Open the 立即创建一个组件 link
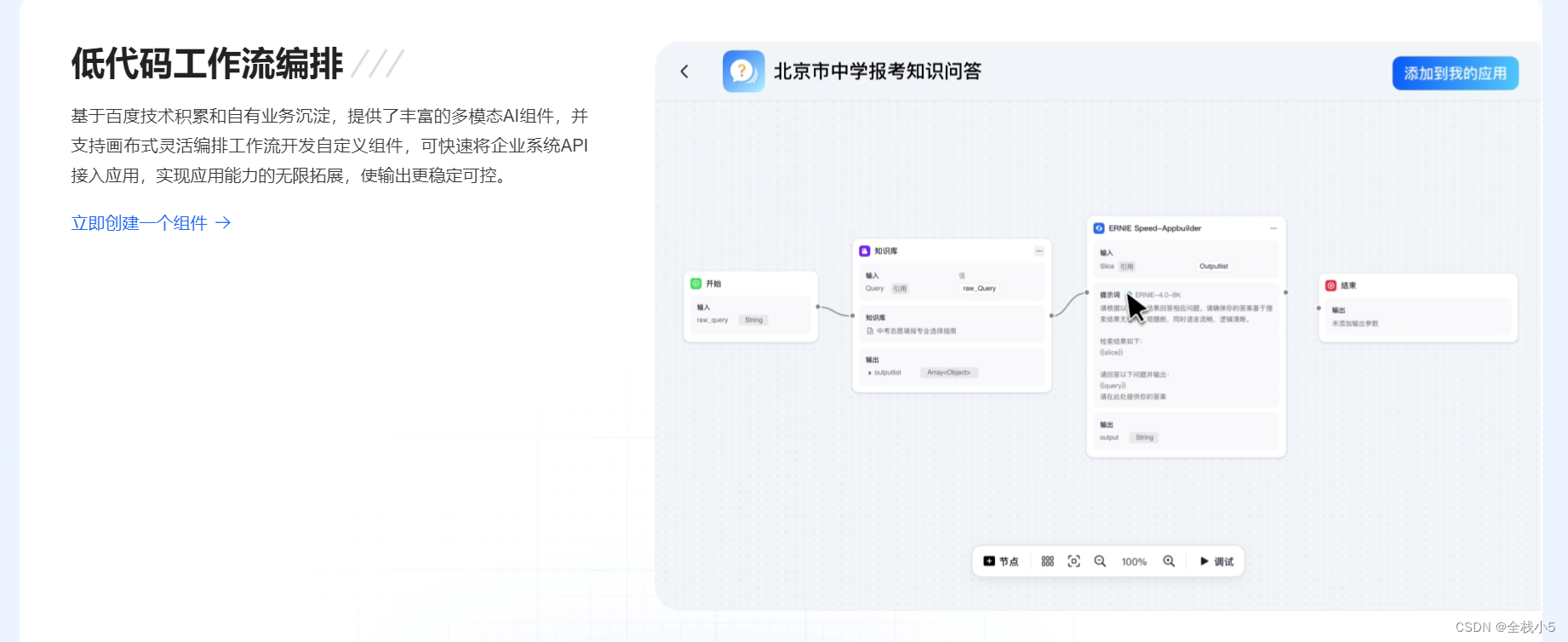This screenshot has height=642, width=1568. pos(152,223)
